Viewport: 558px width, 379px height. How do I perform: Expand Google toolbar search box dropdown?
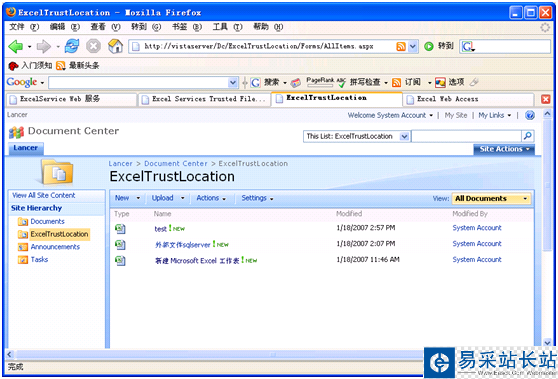pos(233,83)
